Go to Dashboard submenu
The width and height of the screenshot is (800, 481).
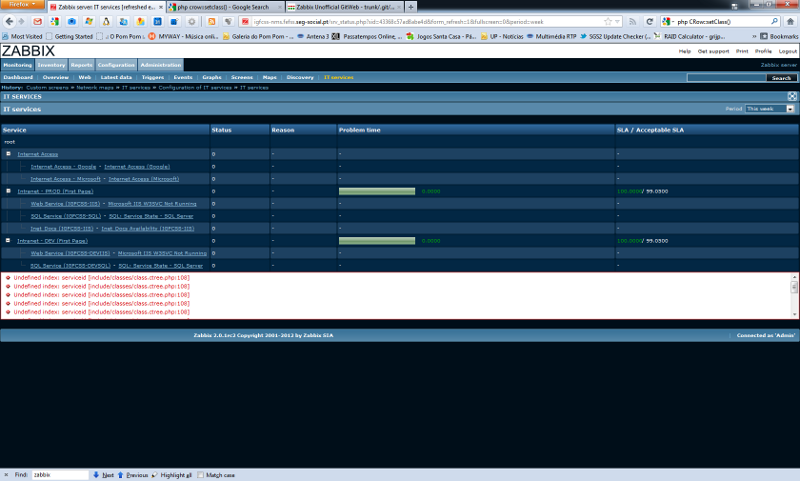(x=18, y=78)
